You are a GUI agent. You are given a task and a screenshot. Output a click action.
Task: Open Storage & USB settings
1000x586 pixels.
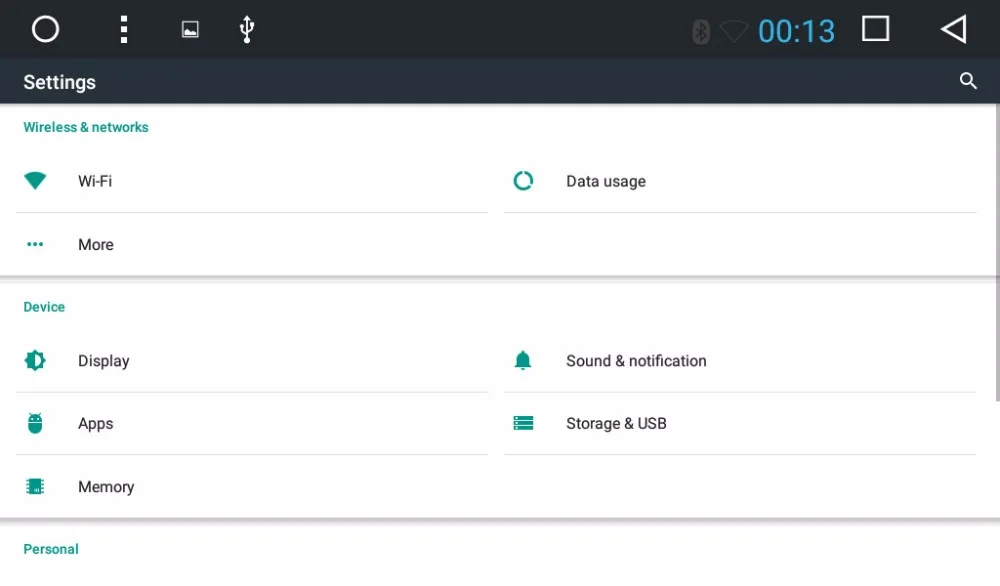point(616,424)
